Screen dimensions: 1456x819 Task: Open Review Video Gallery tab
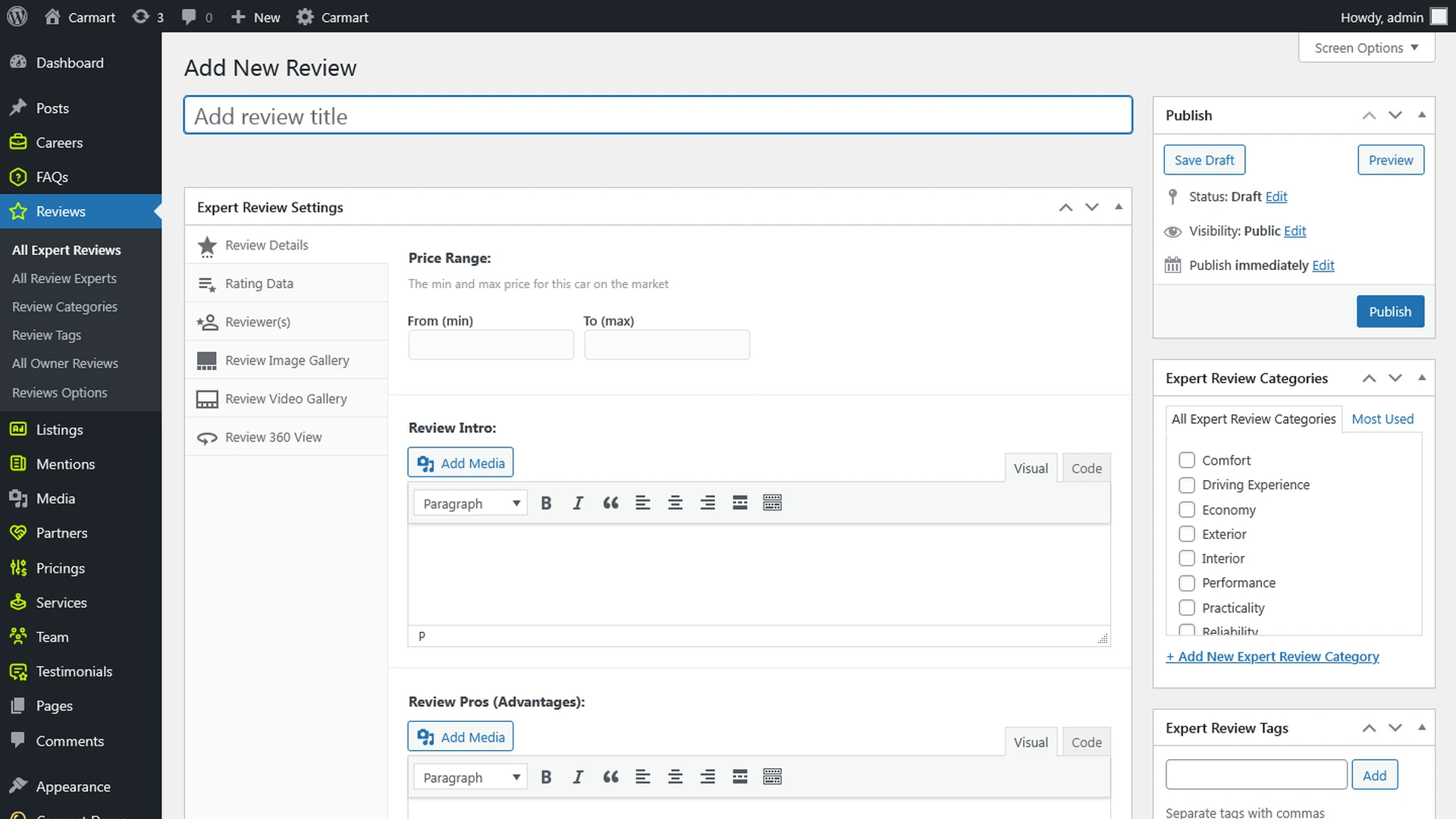pyautogui.click(x=287, y=398)
